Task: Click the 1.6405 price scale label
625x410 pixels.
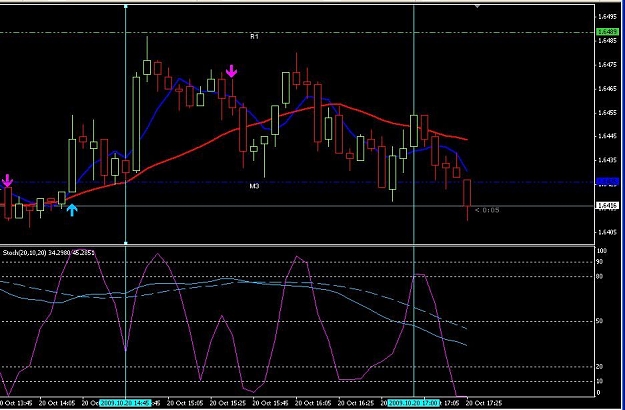Action: pos(608,232)
